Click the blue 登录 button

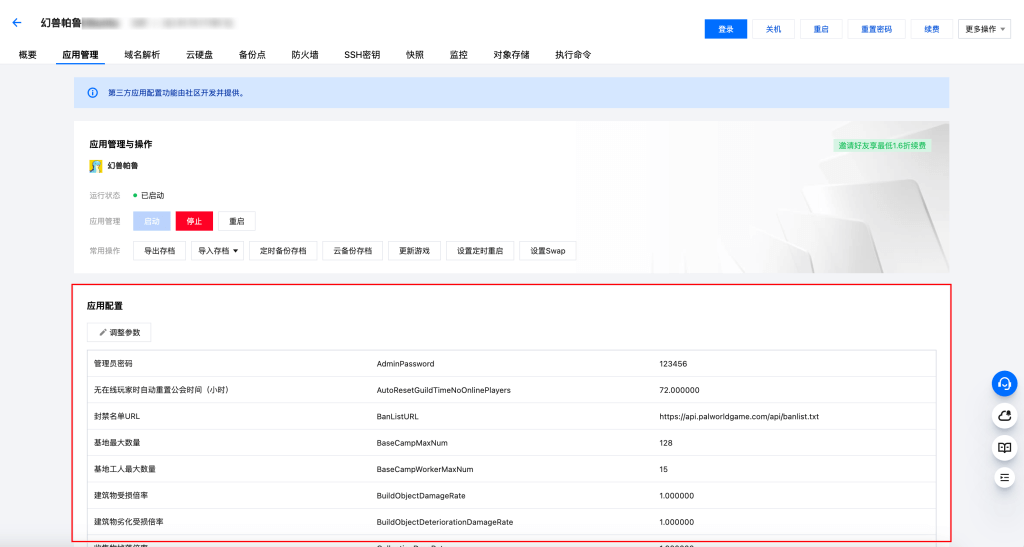click(x=725, y=29)
